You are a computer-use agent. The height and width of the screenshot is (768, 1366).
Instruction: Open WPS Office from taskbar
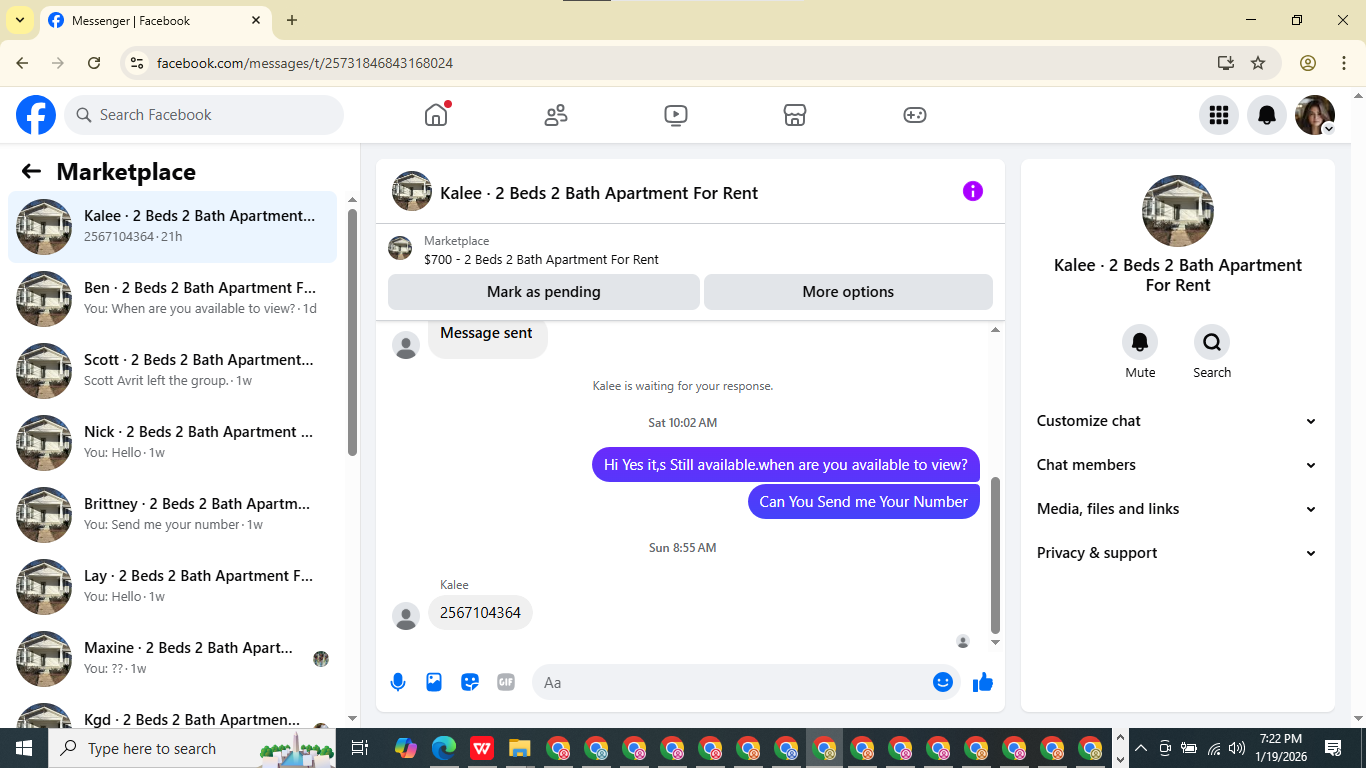point(481,748)
